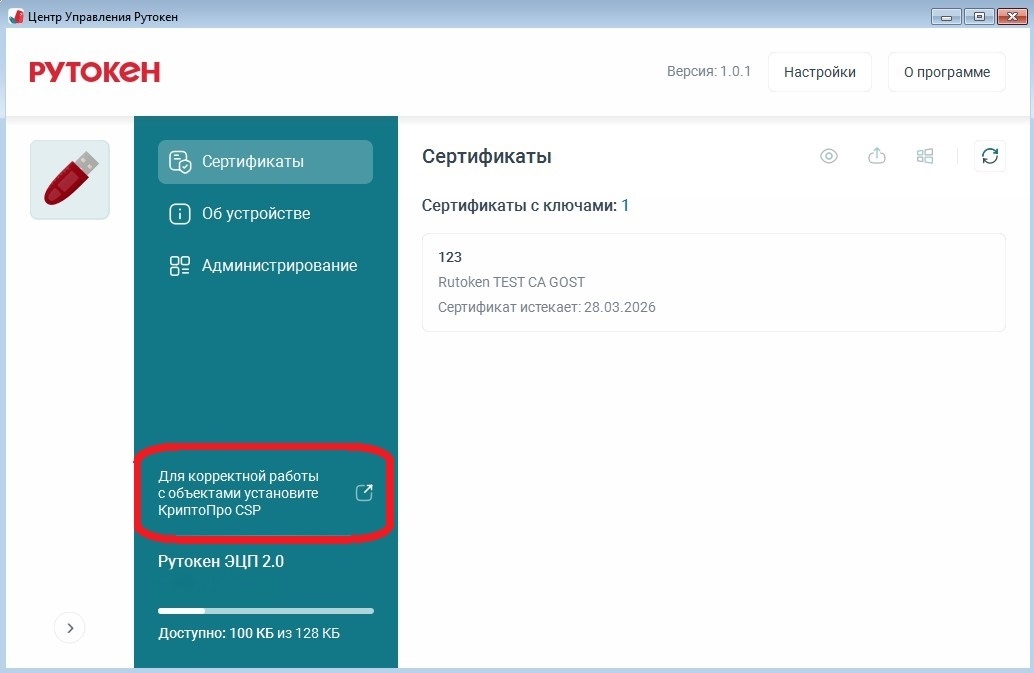Select the certificate card named 123

click(x=714, y=282)
